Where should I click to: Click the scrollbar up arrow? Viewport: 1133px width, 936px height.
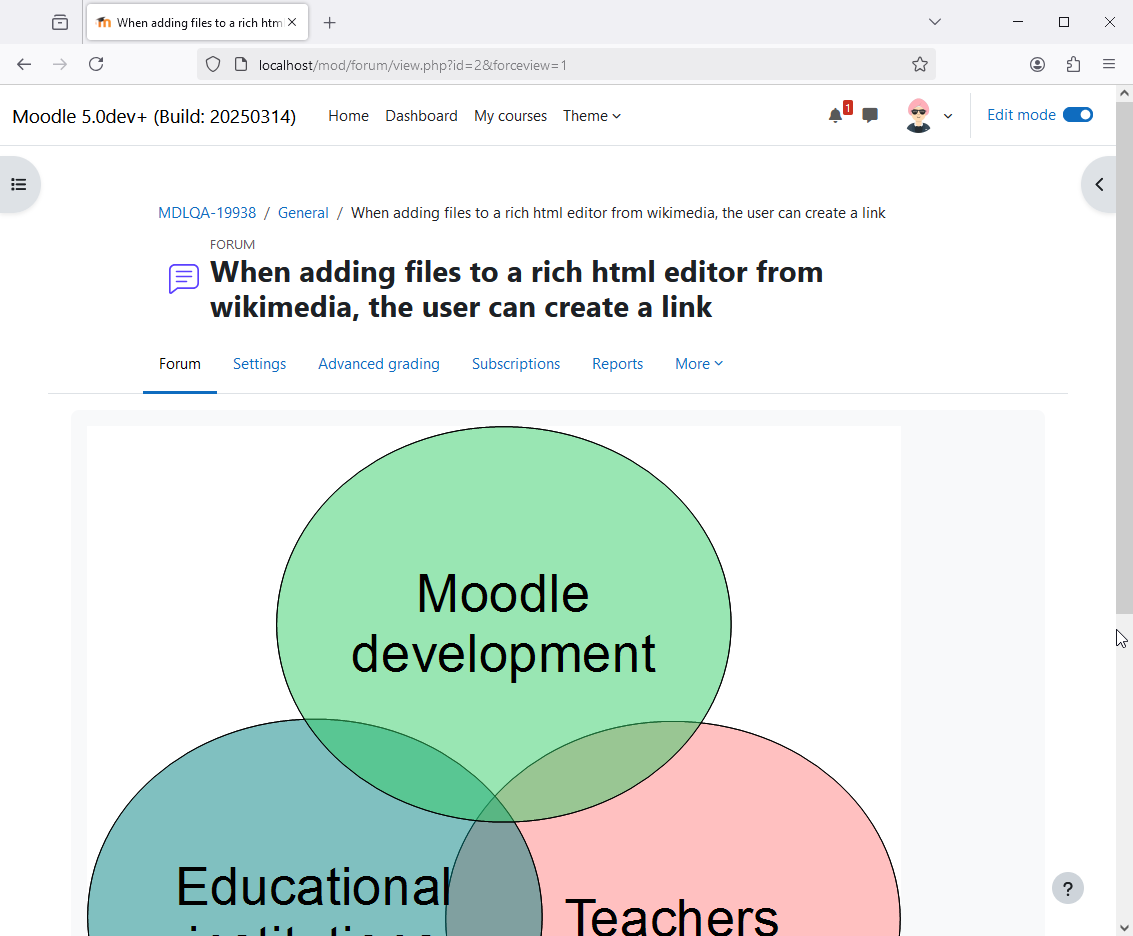click(1124, 93)
